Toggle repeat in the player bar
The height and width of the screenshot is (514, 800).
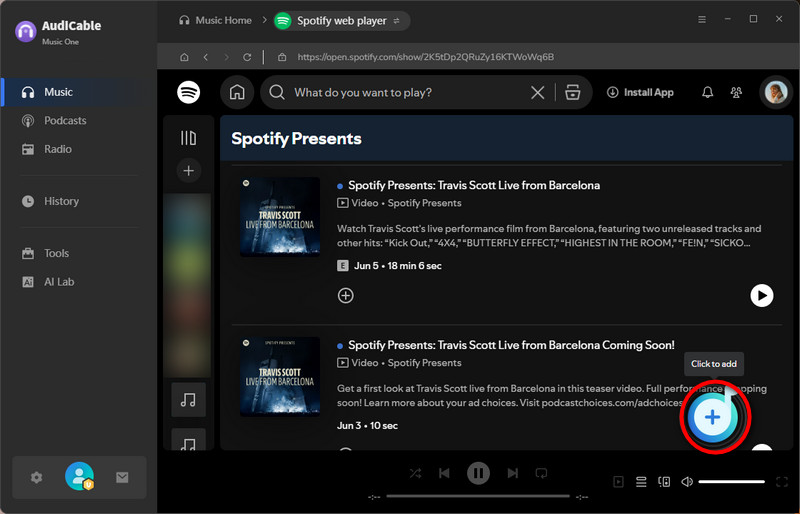(541, 474)
